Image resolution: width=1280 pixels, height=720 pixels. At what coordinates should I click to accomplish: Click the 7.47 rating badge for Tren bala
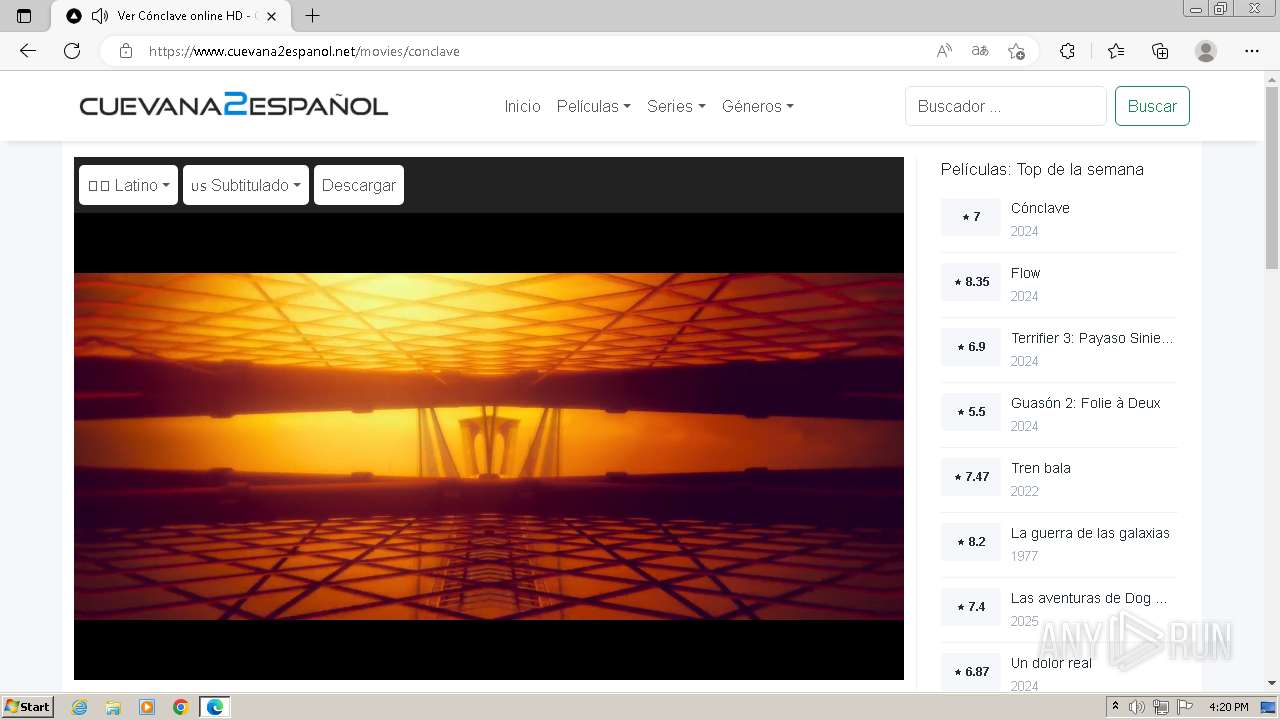pyautogui.click(x=970, y=477)
